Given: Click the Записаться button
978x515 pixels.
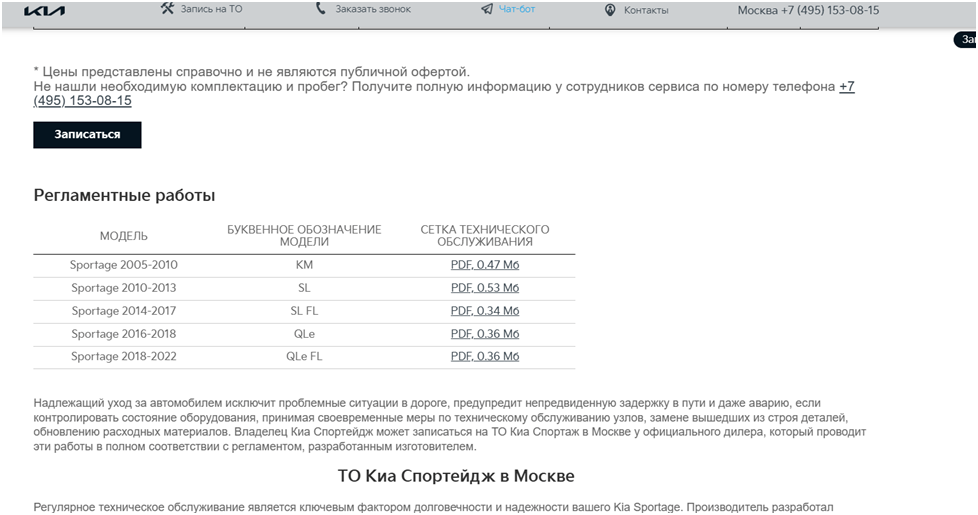Looking at the screenshot, I should pyautogui.click(x=87, y=135).
